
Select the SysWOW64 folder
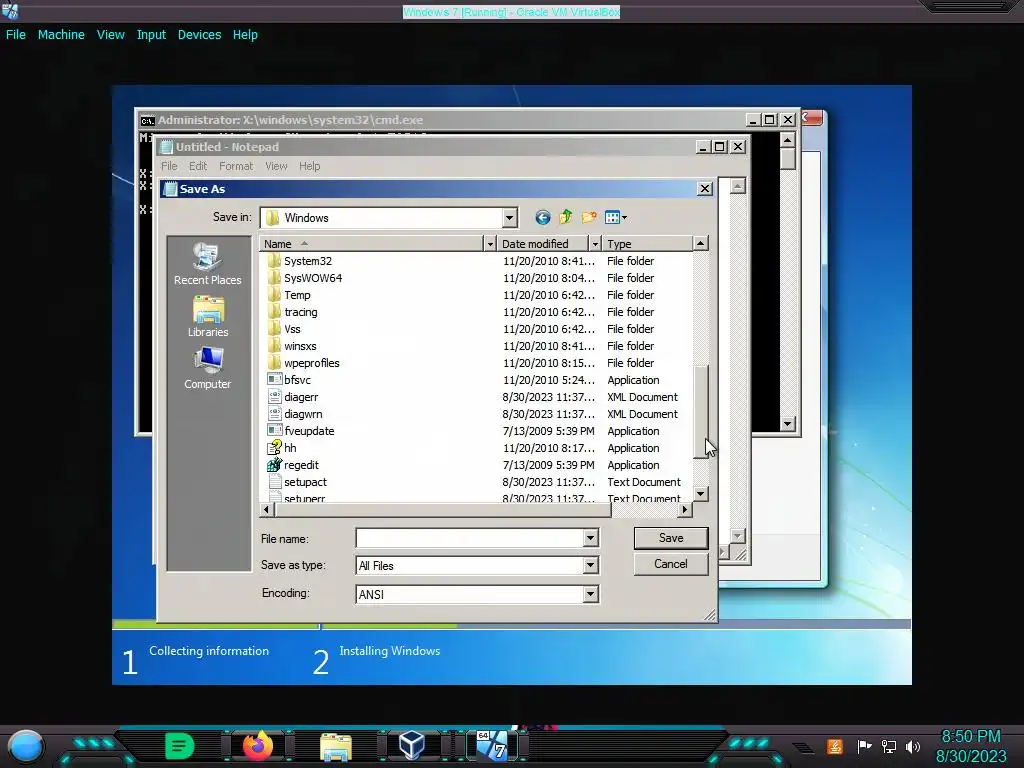coord(313,278)
